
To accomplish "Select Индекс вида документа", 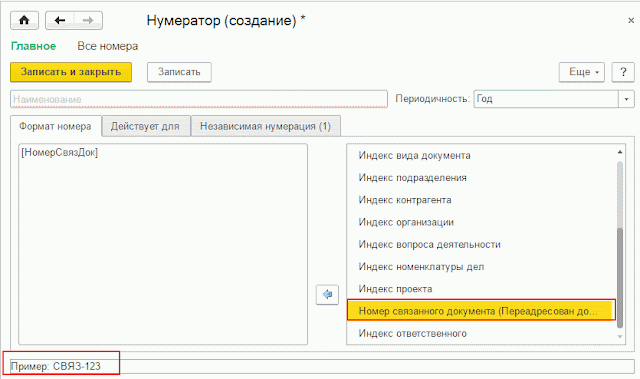I will pos(415,155).
